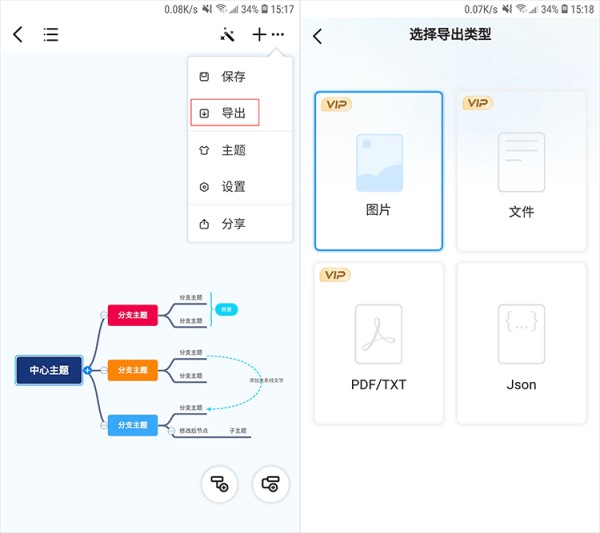
Task: Select 设置 from the popup menu
Action: 240,187
